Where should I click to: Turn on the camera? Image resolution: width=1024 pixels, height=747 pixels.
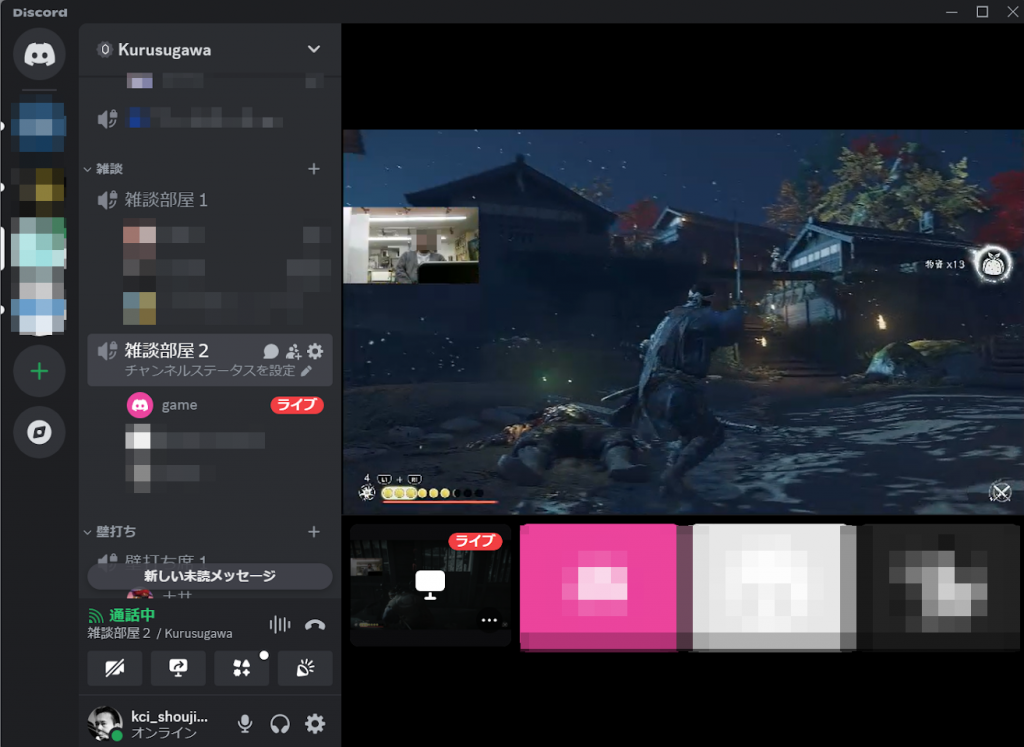click(115, 668)
